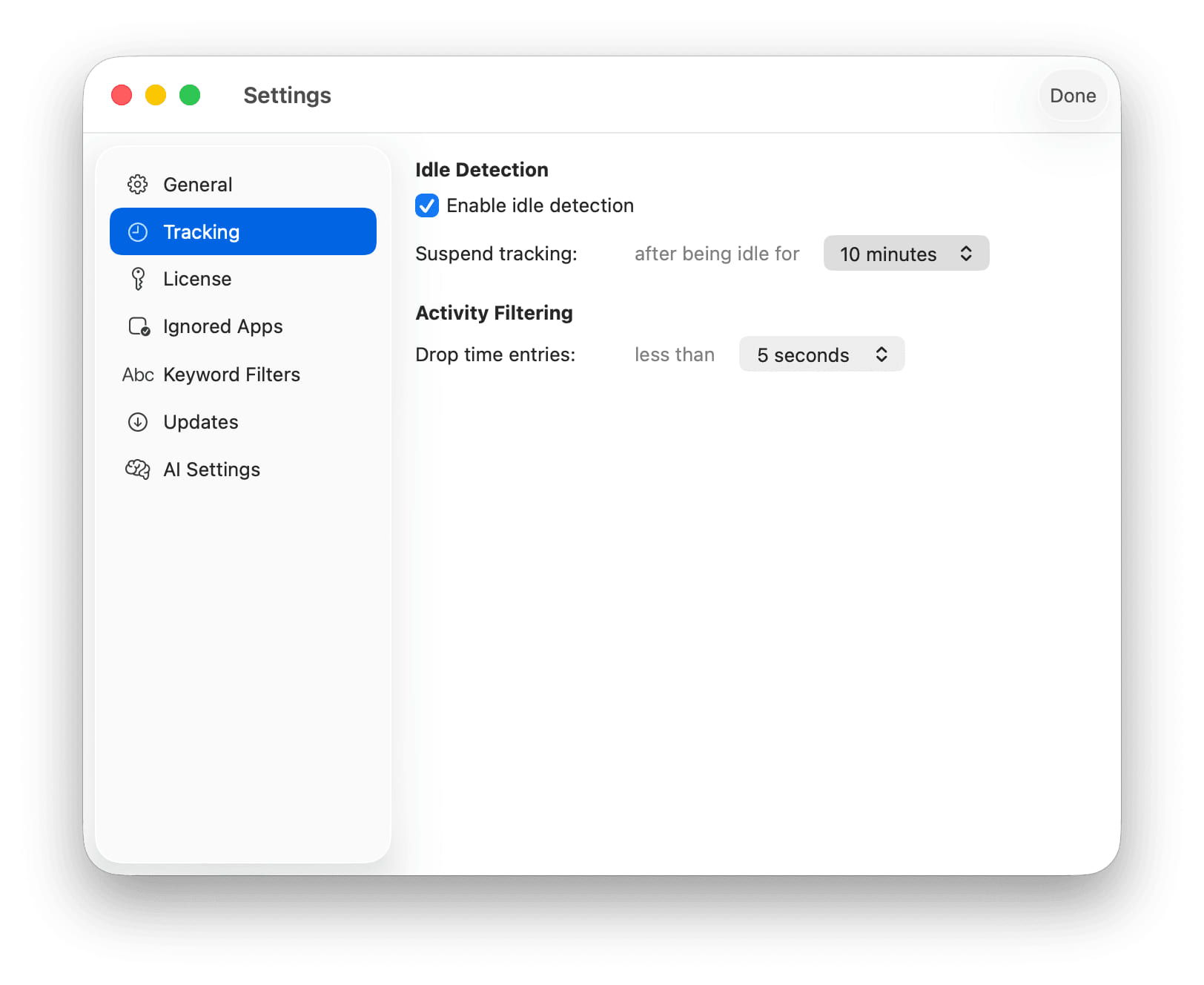Close the Settings window with the red button
Viewport: 1204px width, 985px height.
click(x=122, y=95)
